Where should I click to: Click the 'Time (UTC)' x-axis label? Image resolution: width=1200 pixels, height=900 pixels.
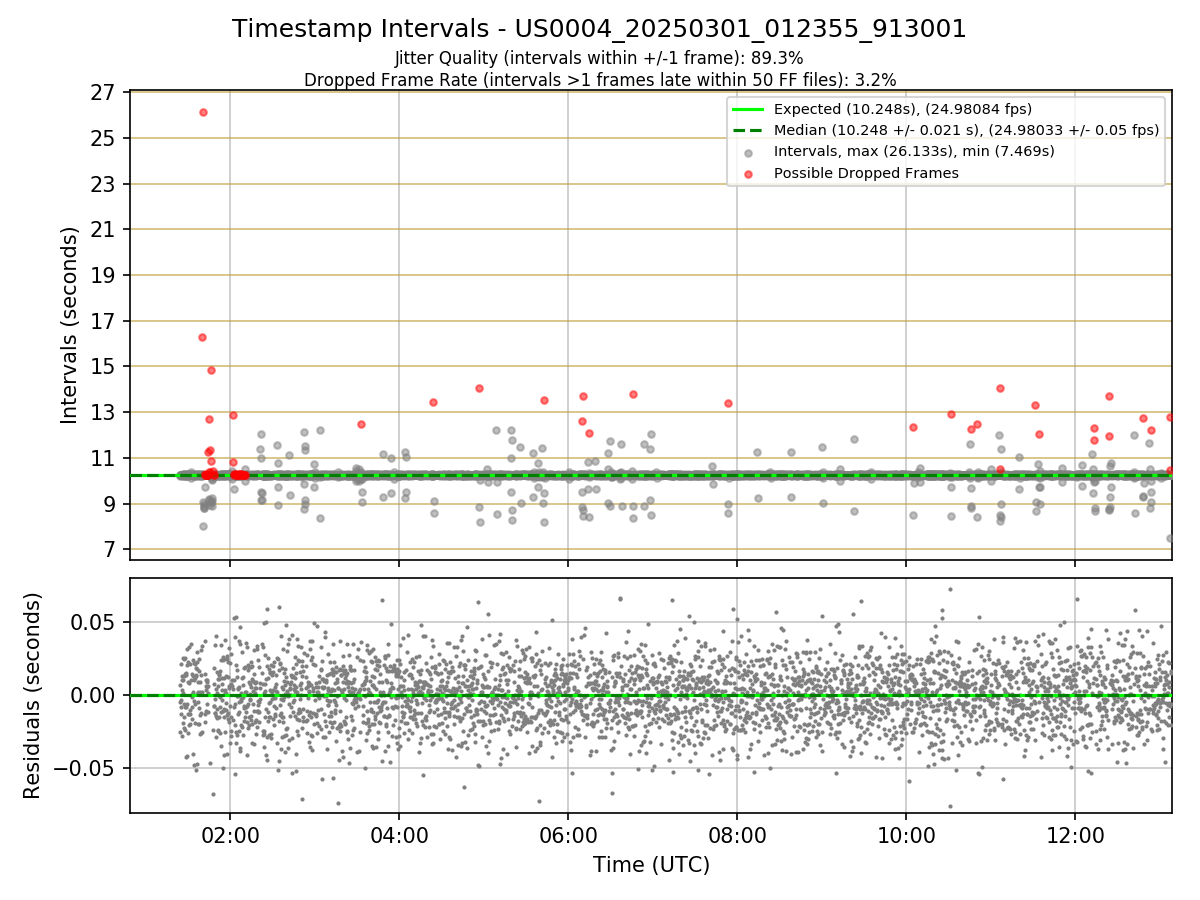click(651, 865)
